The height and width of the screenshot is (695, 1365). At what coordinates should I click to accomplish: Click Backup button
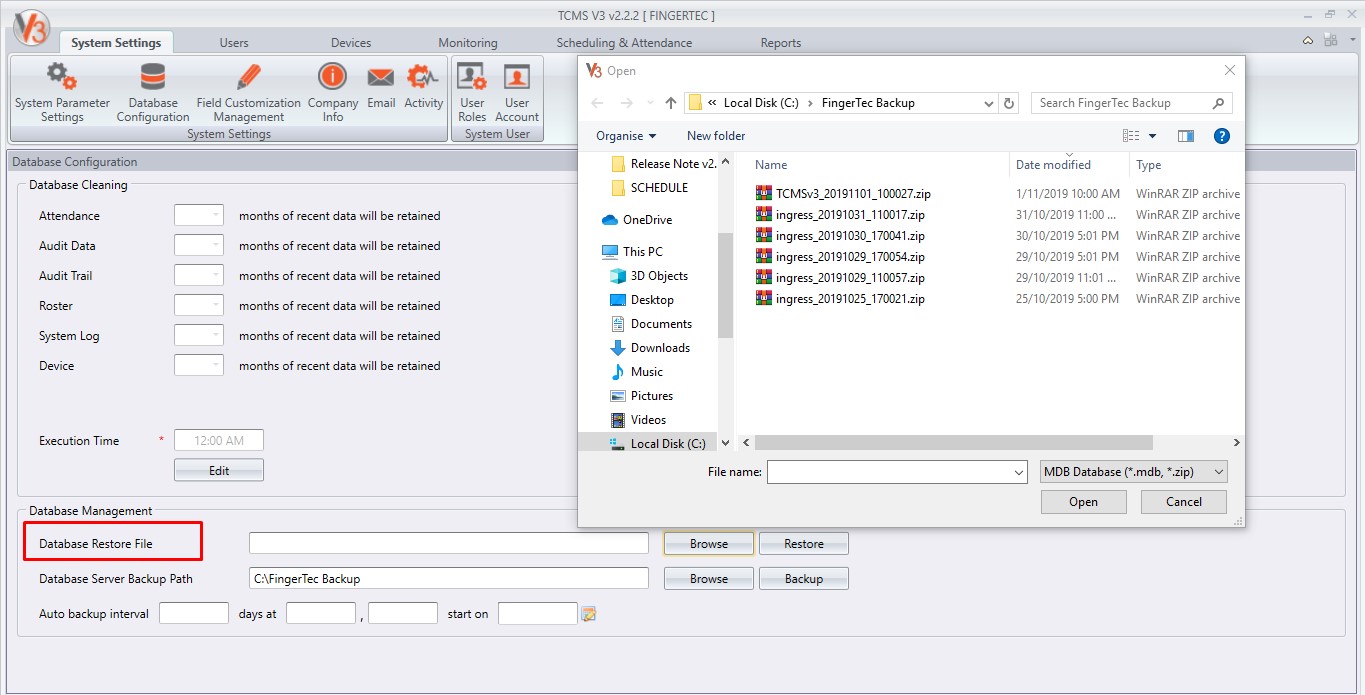pos(804,579)
